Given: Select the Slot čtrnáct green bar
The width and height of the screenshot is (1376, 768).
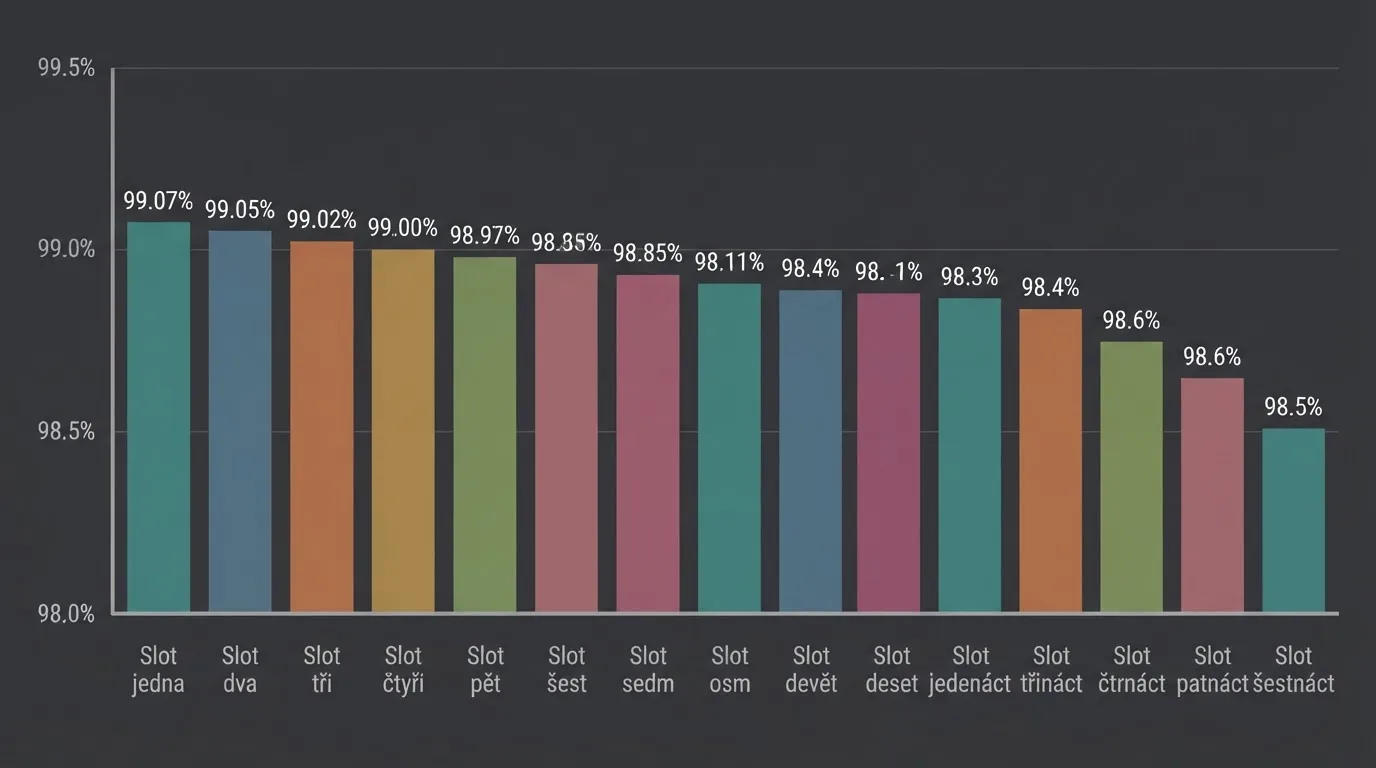Looking at the screenshot, I should coord(1132,477).
